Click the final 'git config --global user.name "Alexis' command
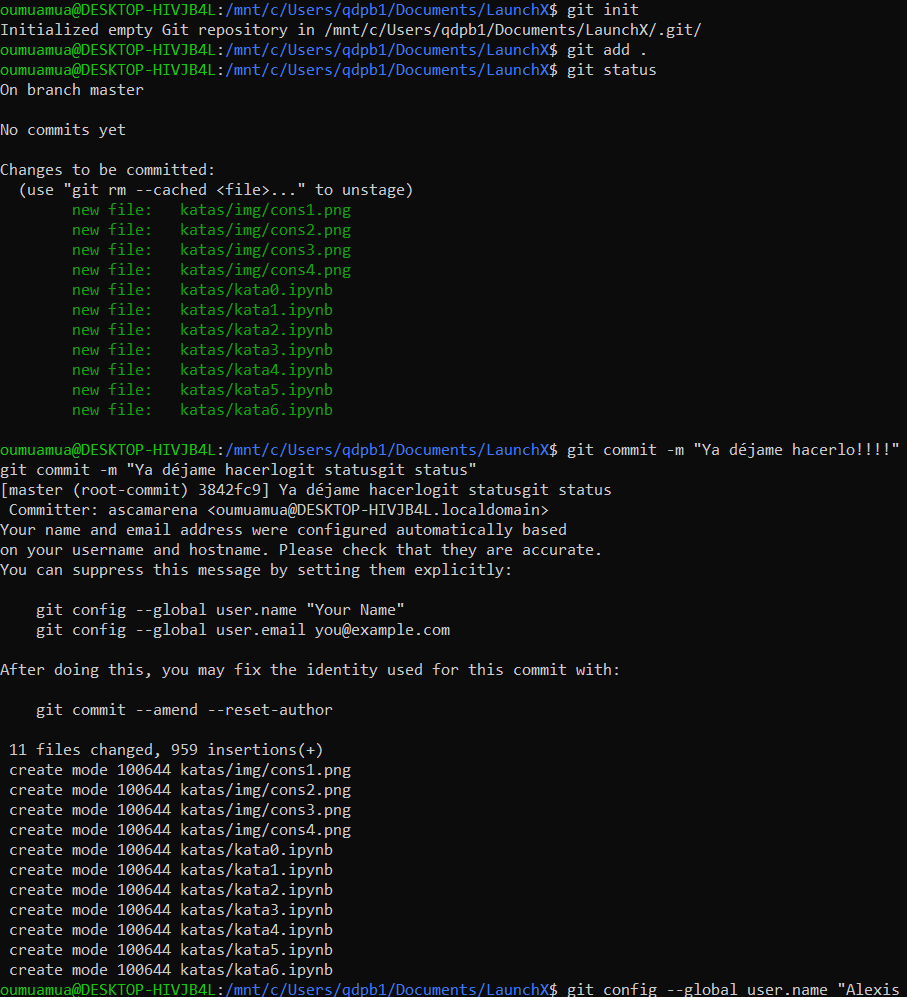Image resolution: width=907 pixels, height=997 pixels. pos(733,989)
